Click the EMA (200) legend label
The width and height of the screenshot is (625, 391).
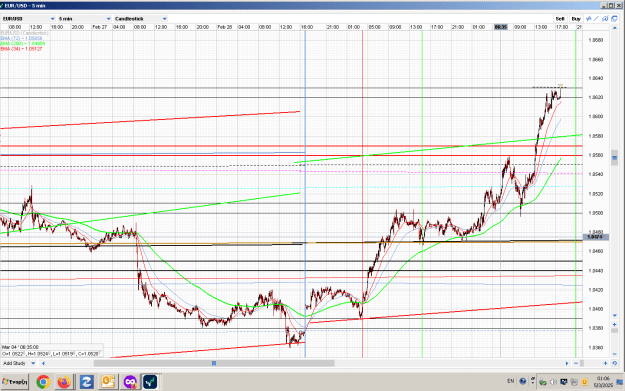click(23, 43)
